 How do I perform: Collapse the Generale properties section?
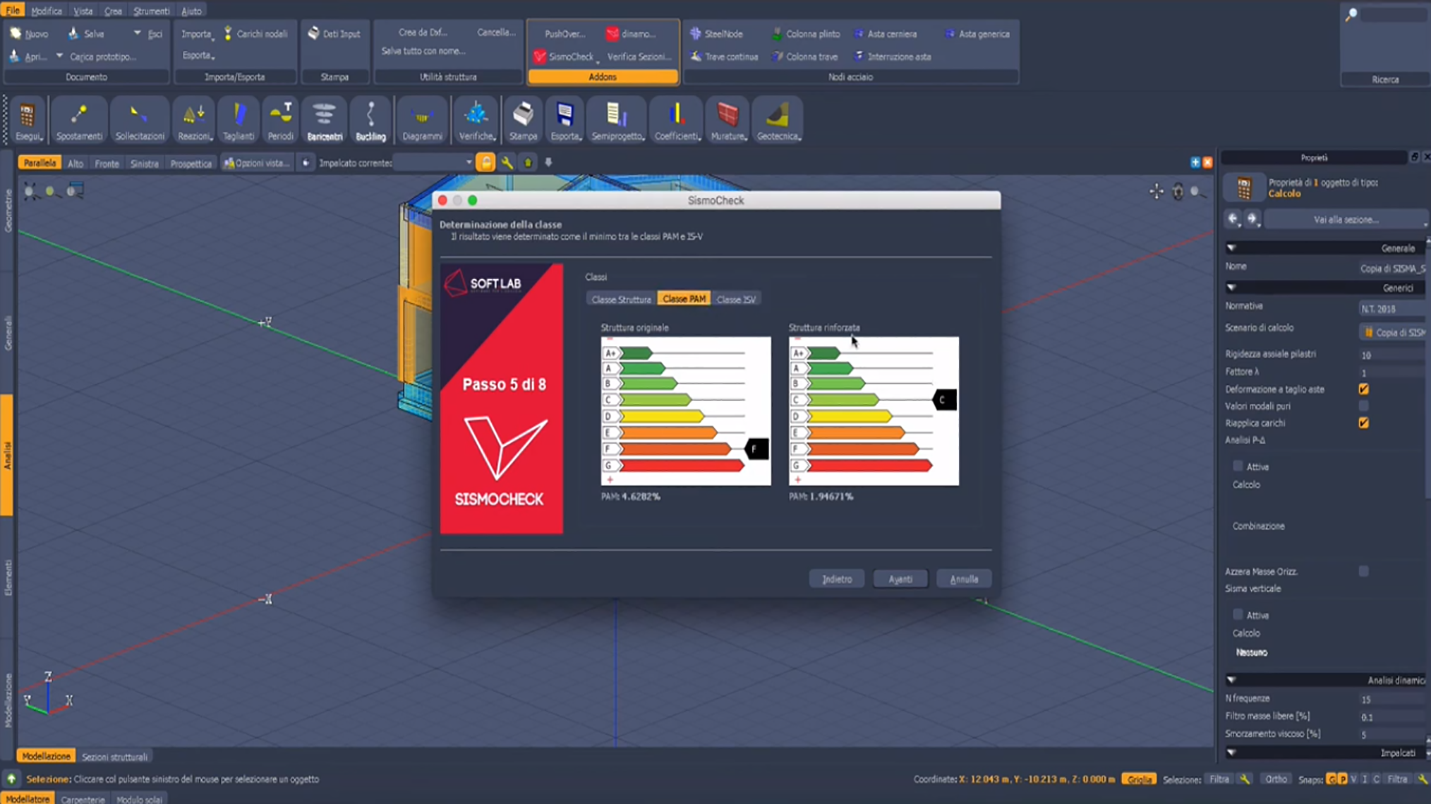point(1232,248)
